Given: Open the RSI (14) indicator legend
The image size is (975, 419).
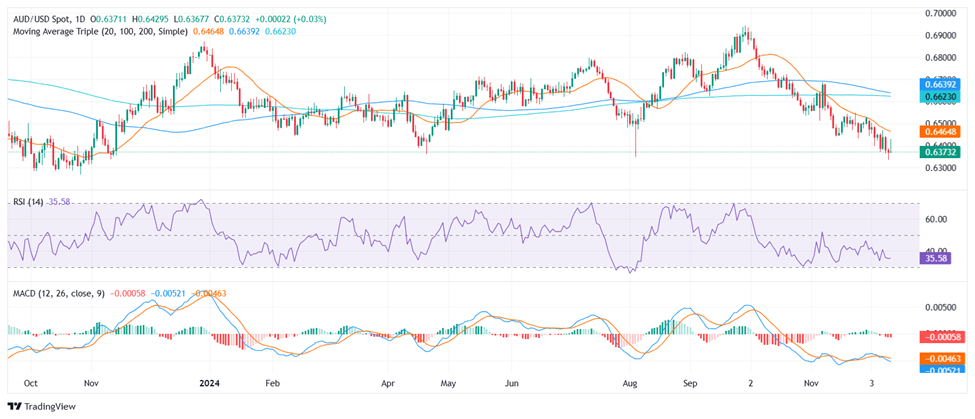Looking at the screenshot, I should coord(29,203).
